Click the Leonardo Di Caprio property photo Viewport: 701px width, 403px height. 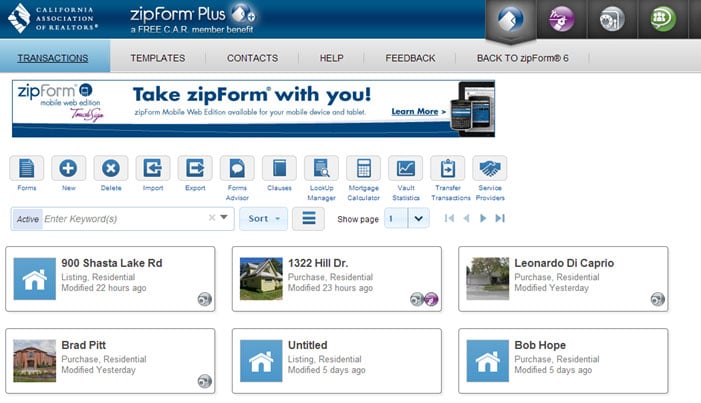click(x=487, y=278)
